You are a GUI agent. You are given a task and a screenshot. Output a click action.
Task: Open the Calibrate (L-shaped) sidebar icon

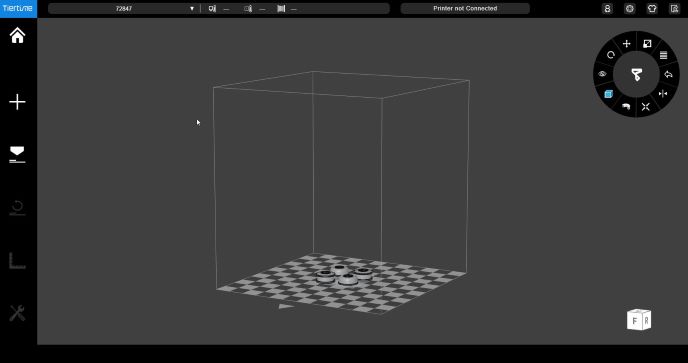pos(17,261)
